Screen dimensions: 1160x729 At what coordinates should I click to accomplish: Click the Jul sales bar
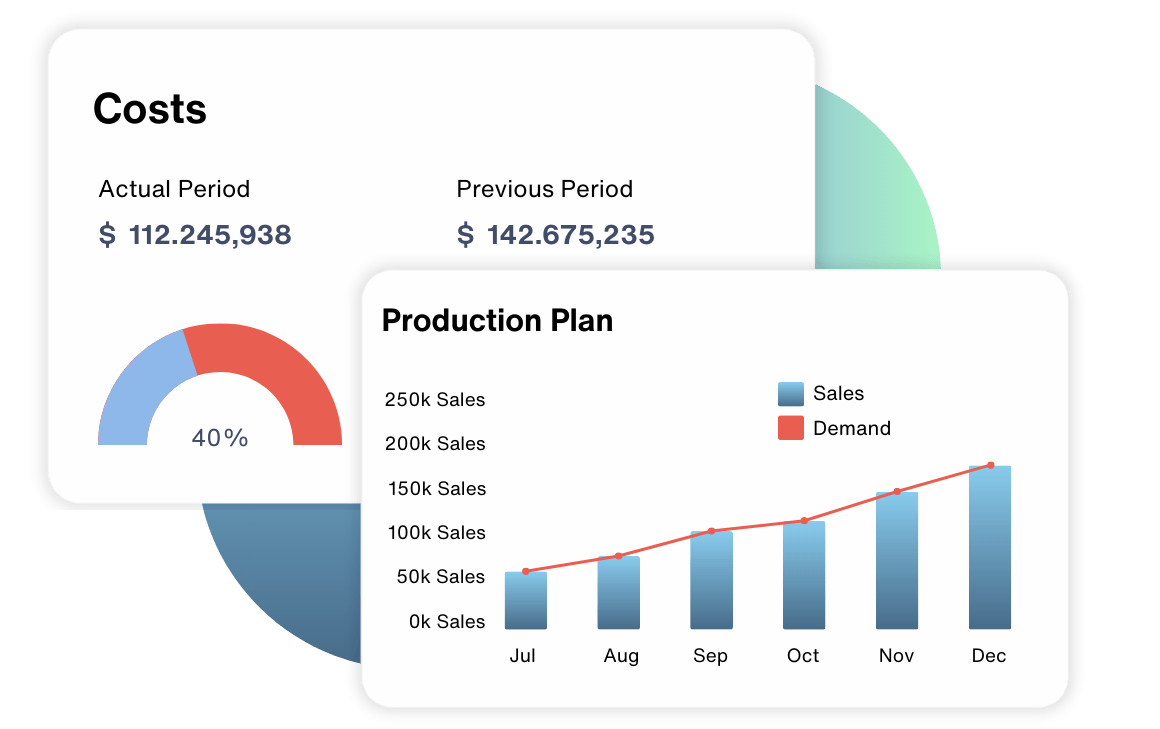(525, 601)
